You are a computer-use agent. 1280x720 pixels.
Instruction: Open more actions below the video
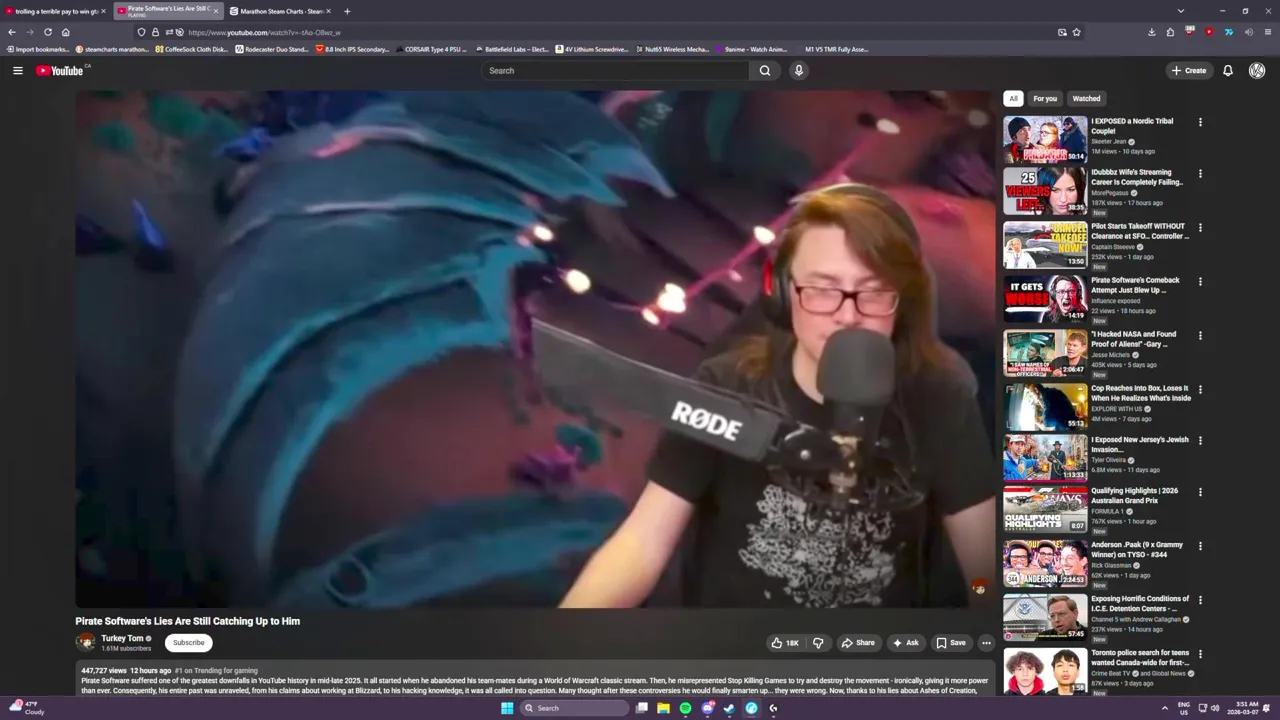[986, 643]
